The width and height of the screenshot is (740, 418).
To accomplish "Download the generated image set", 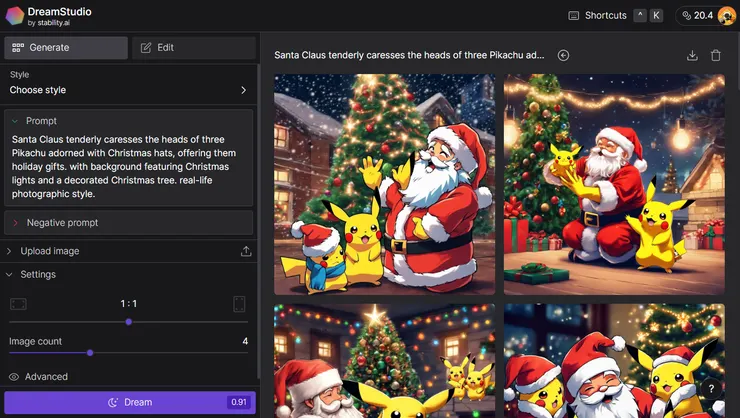I will (692, 55).
